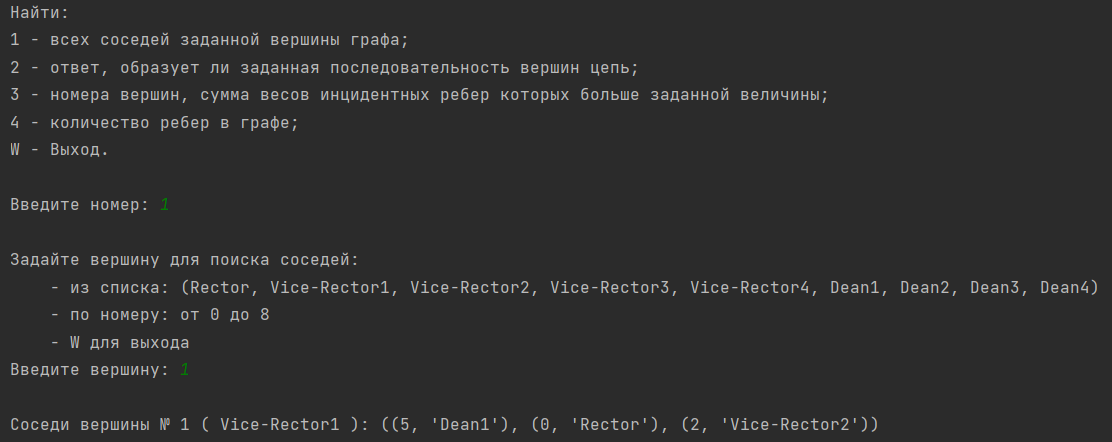Click 'Vice-Rector1' in the vertex list
This screenshot has height=442, width=1112.
pos(330,287)
